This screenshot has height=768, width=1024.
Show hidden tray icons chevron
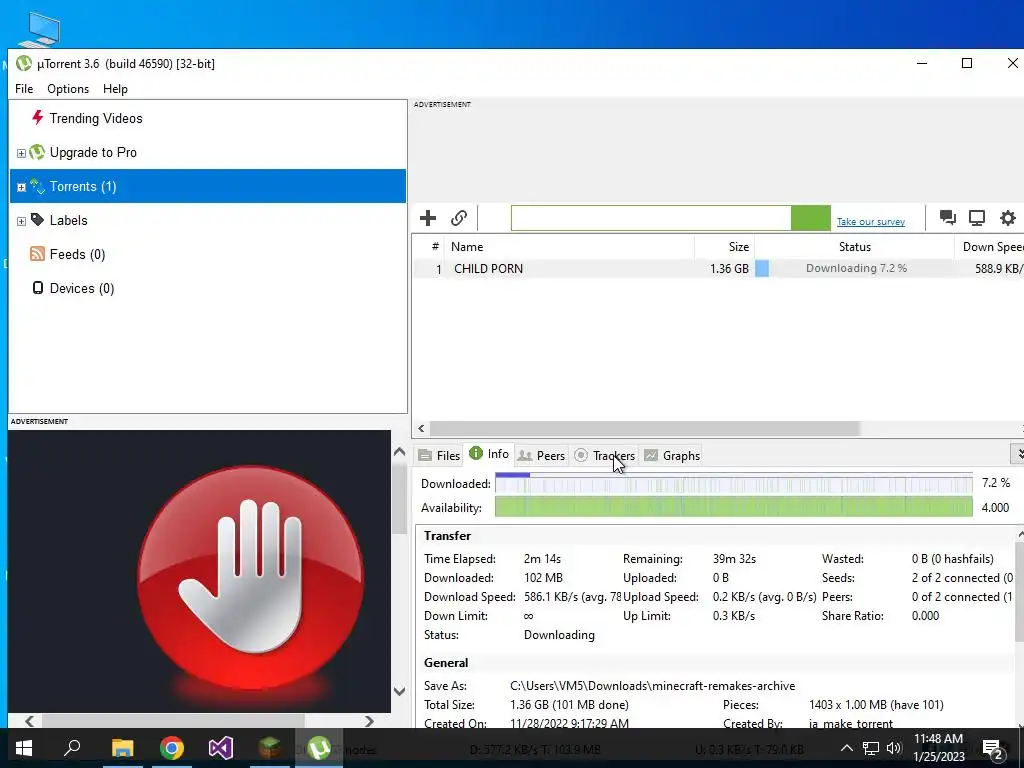pos(846,748)
